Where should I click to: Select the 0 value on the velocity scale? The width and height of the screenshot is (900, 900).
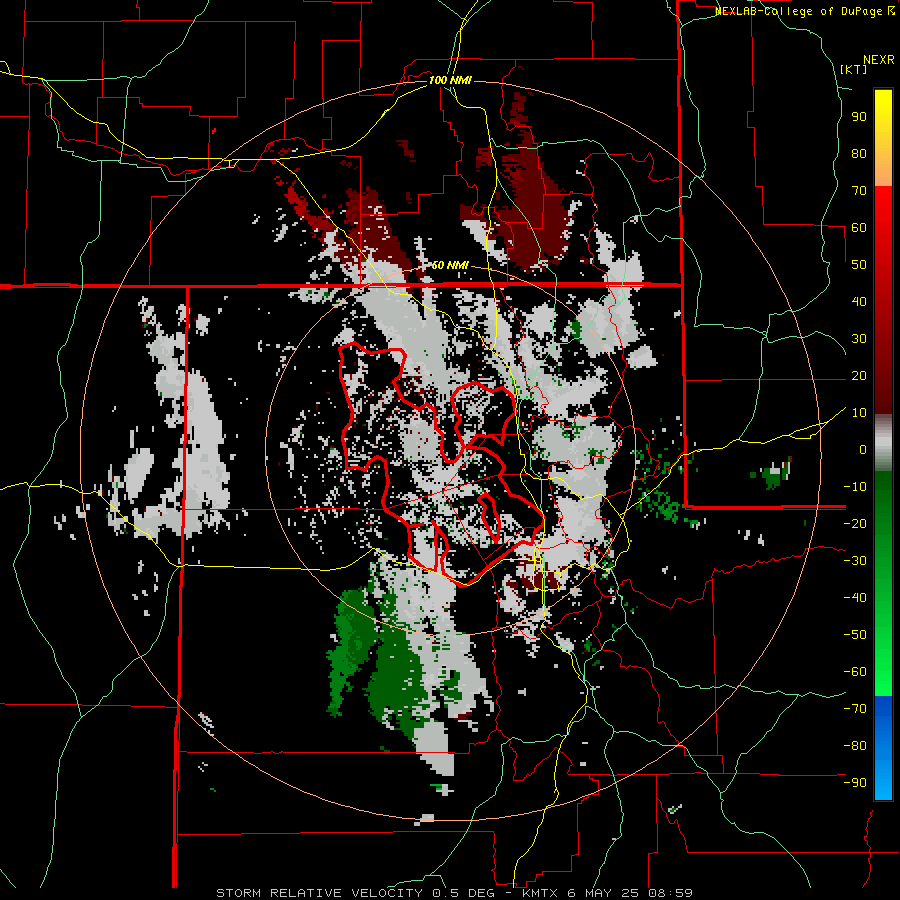coord(863,450)
